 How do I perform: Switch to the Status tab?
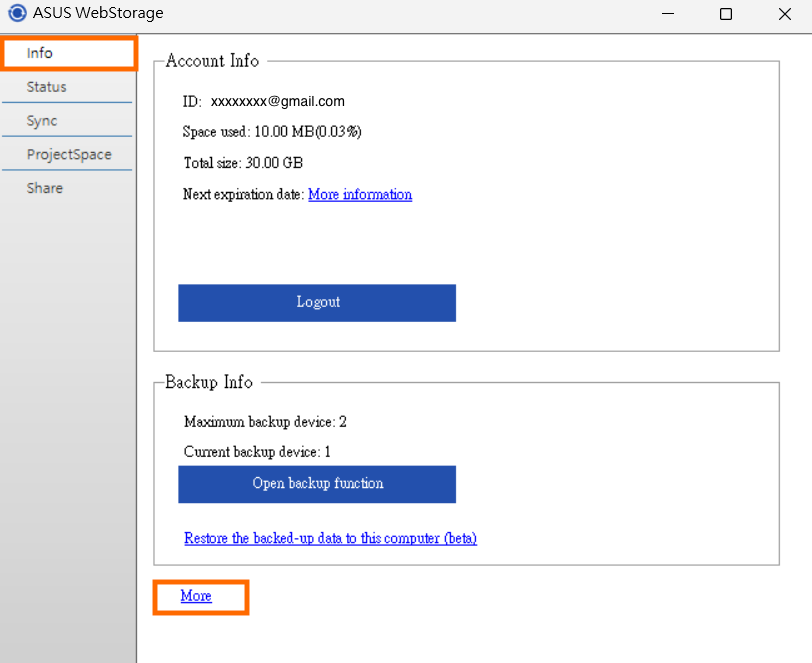point(67,87)
